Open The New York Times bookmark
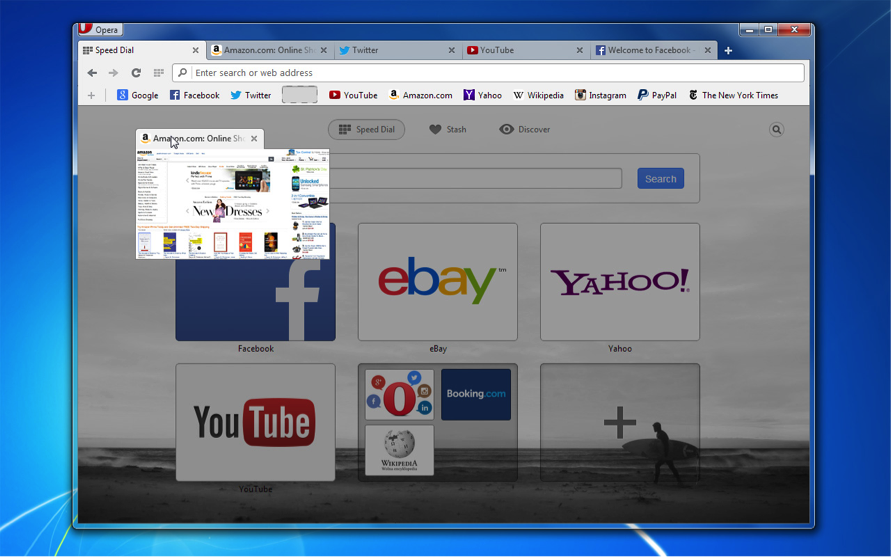This screenshot has width=891, height=557. pos(733,95)
